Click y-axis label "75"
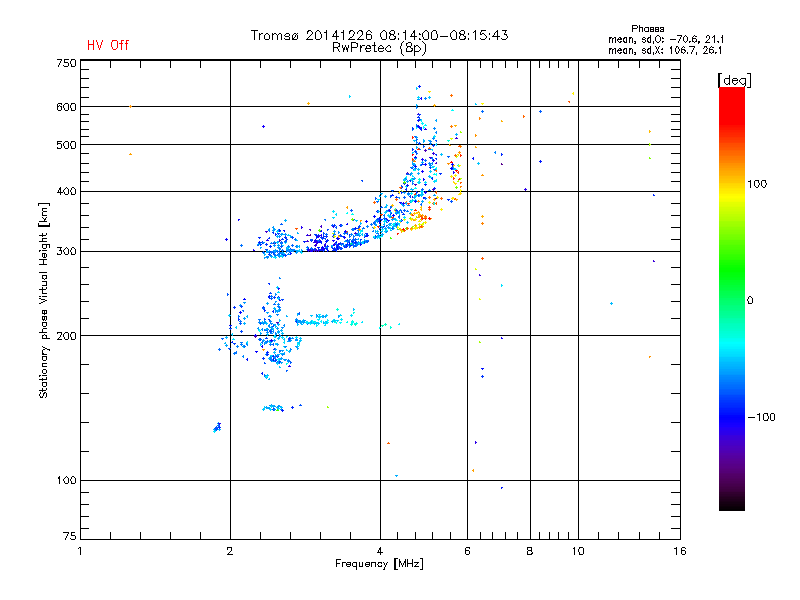This screenshot has width=800, height=600. pyautogui.click(x=70, y=536)
